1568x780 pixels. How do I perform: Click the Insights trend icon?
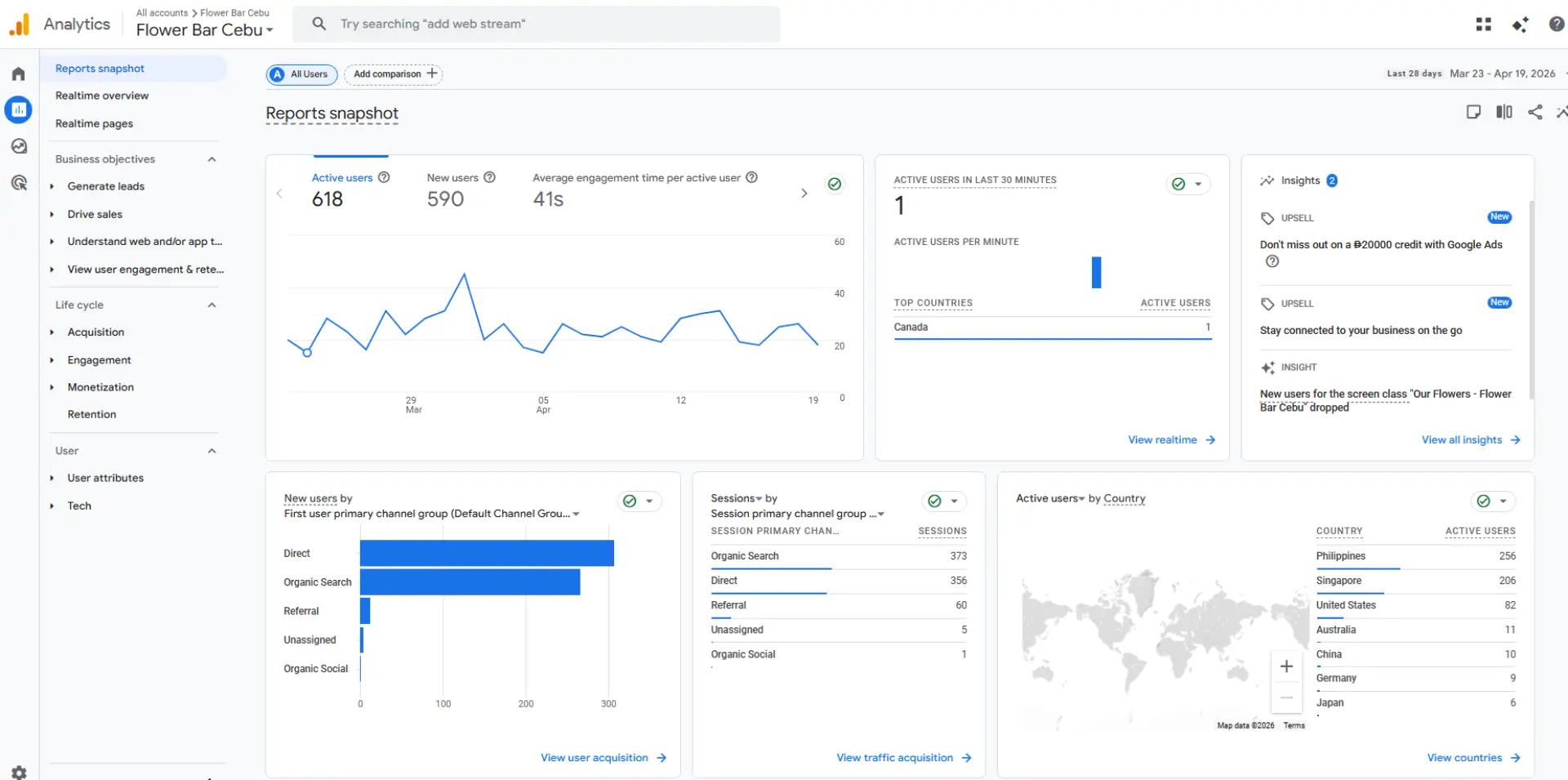[1267, 181]
